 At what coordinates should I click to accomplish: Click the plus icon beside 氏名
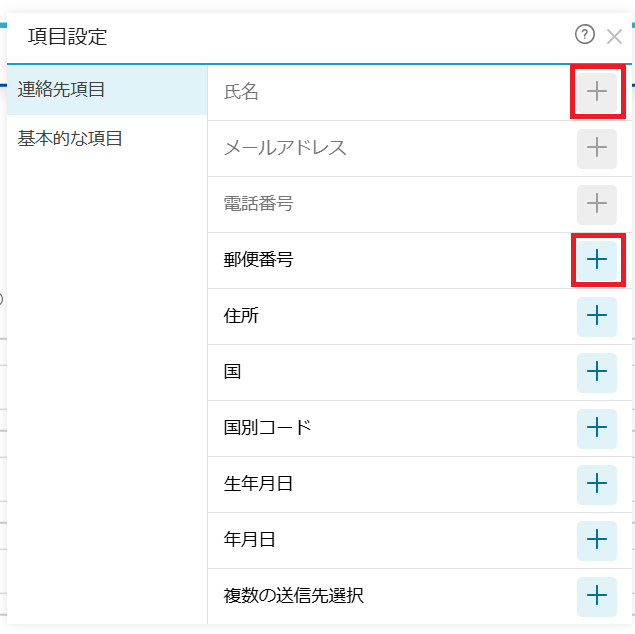[x=597, y=92]
